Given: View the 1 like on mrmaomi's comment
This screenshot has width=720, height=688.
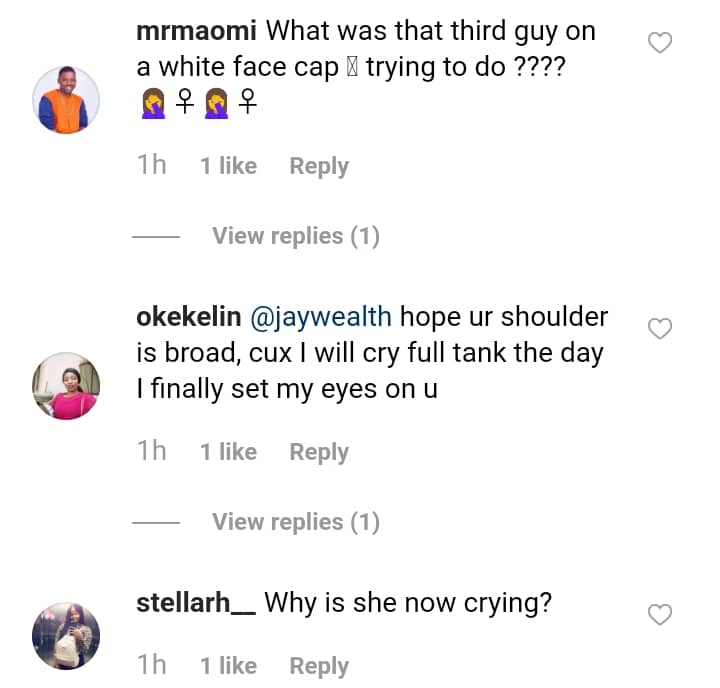Looking at the screenshot, I should pos(228,166).
